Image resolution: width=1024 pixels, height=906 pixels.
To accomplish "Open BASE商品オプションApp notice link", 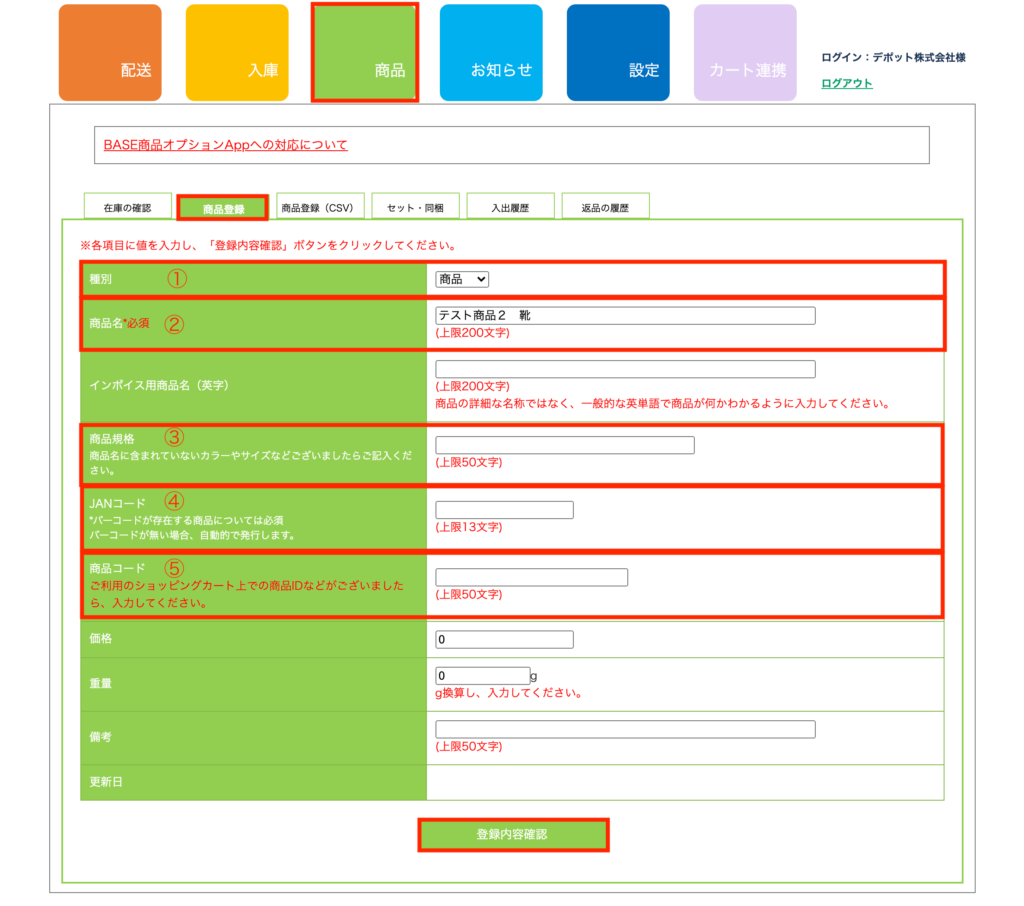I will (x=226, y=145).
